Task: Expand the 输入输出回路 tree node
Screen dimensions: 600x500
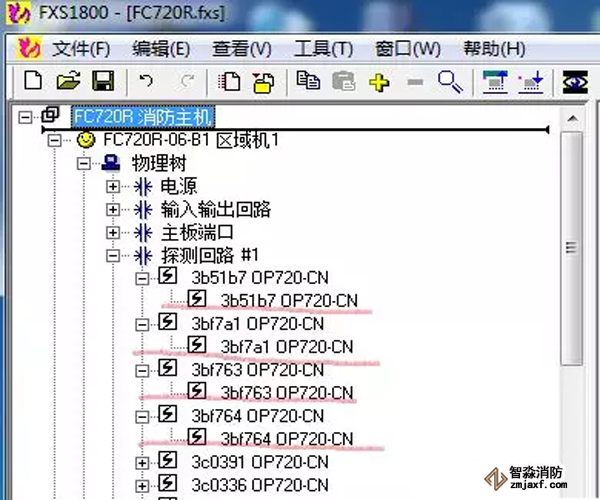Action: click(113, 209)
